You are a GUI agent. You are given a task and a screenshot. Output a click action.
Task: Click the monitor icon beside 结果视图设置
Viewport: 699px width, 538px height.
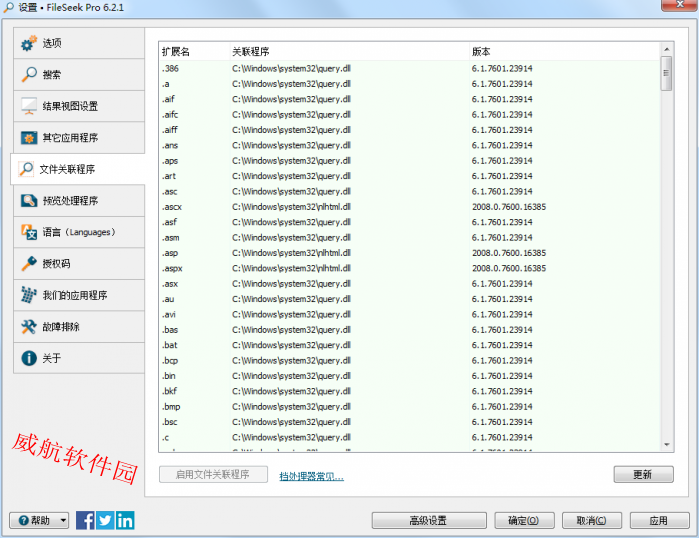pyautogui.click(x=29, y=106)
